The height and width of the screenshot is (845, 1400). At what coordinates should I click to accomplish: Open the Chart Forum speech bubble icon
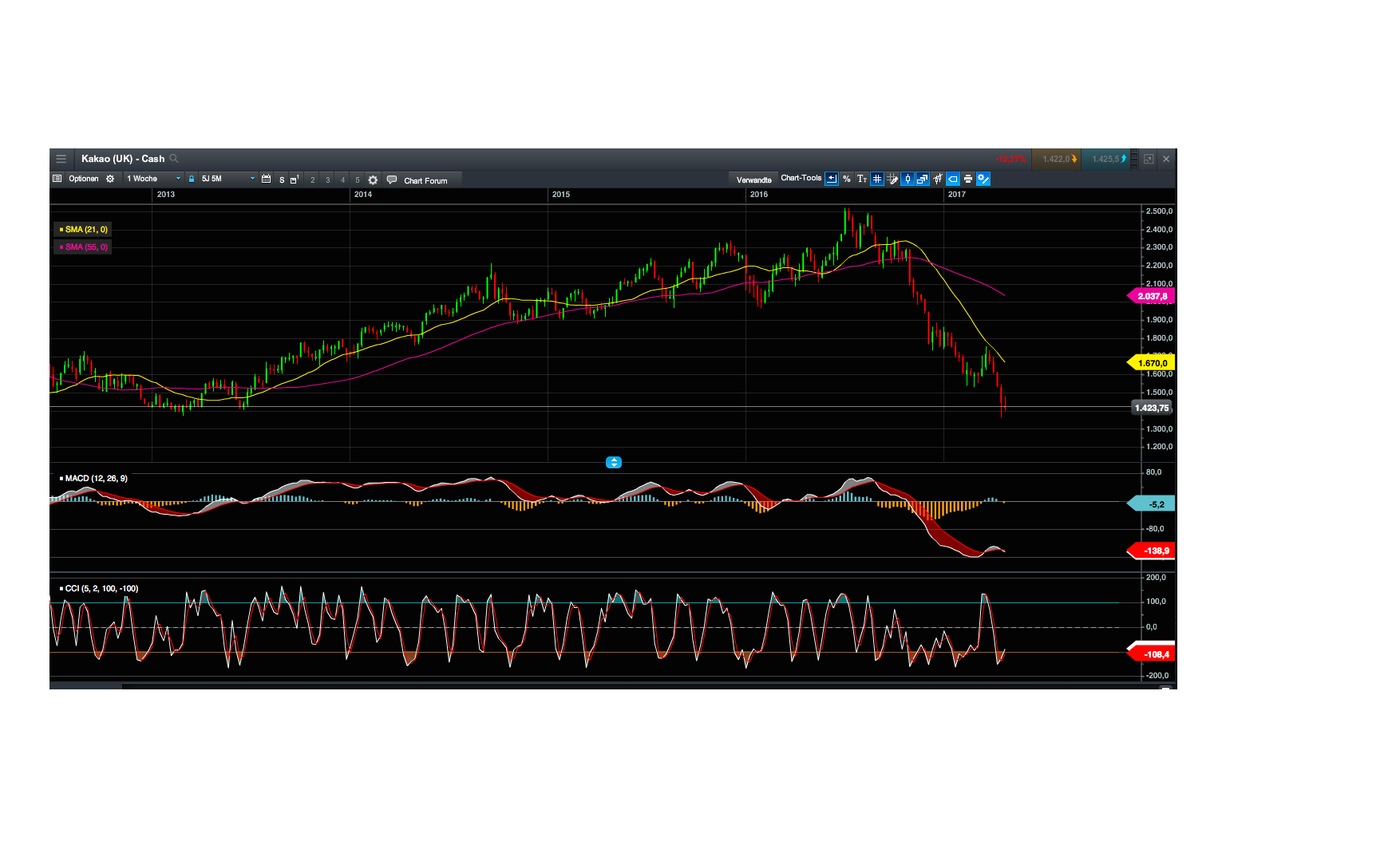[392, 179]
